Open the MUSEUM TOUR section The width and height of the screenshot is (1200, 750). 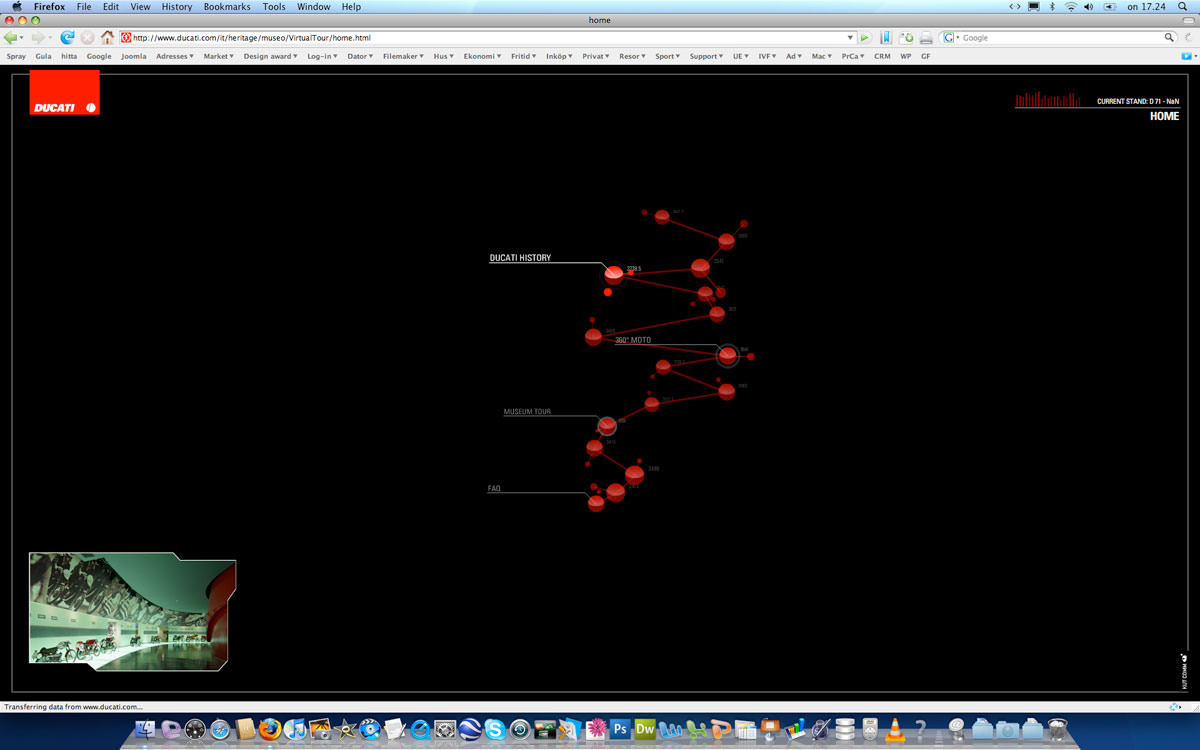[x=527, y=412]
